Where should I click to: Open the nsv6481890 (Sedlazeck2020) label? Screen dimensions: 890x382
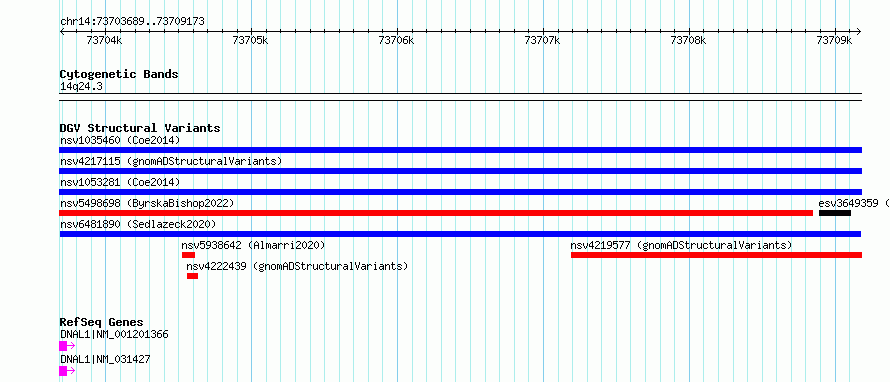click(x=138, y=224)
